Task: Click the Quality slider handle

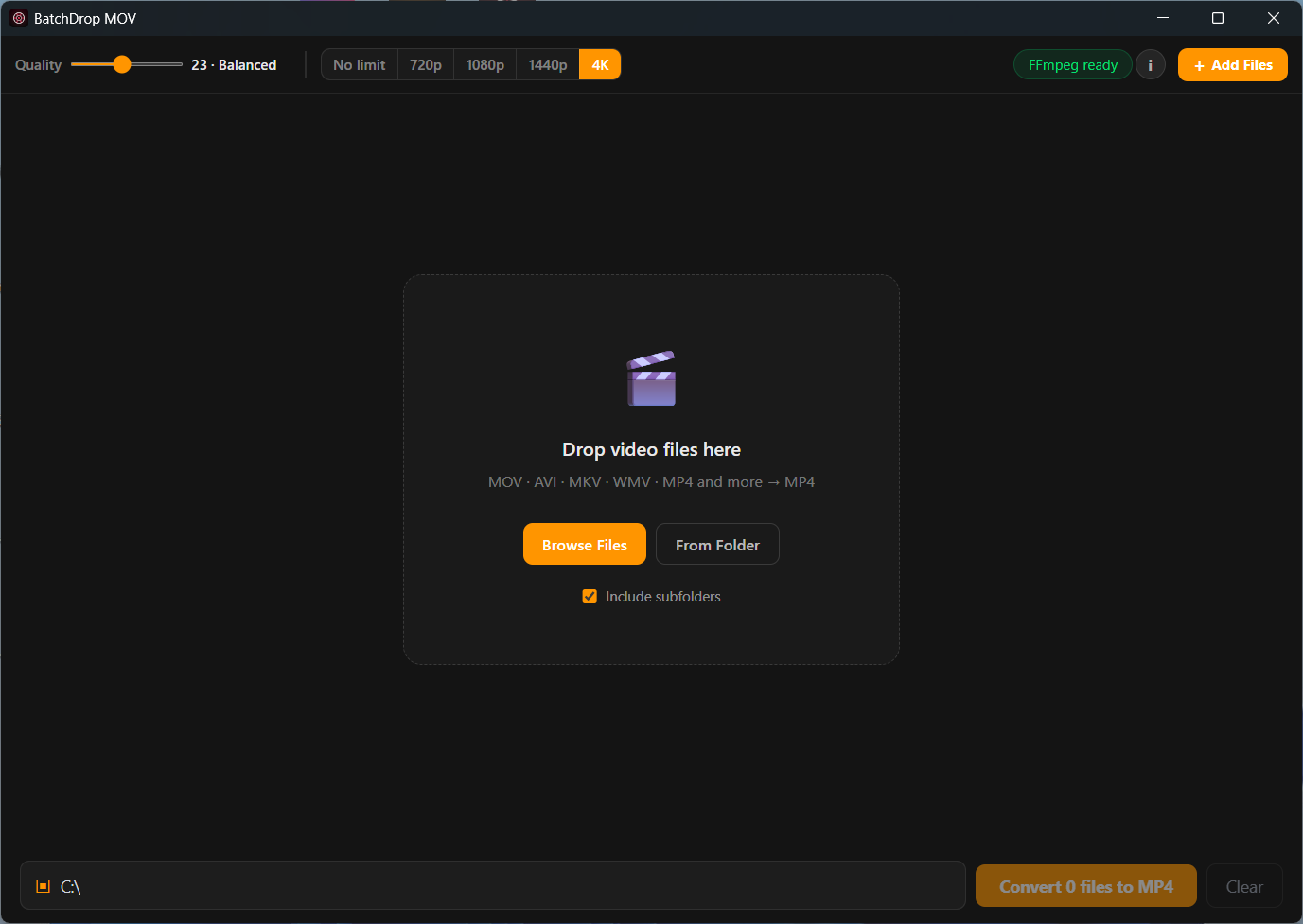Action: [122, 64]
